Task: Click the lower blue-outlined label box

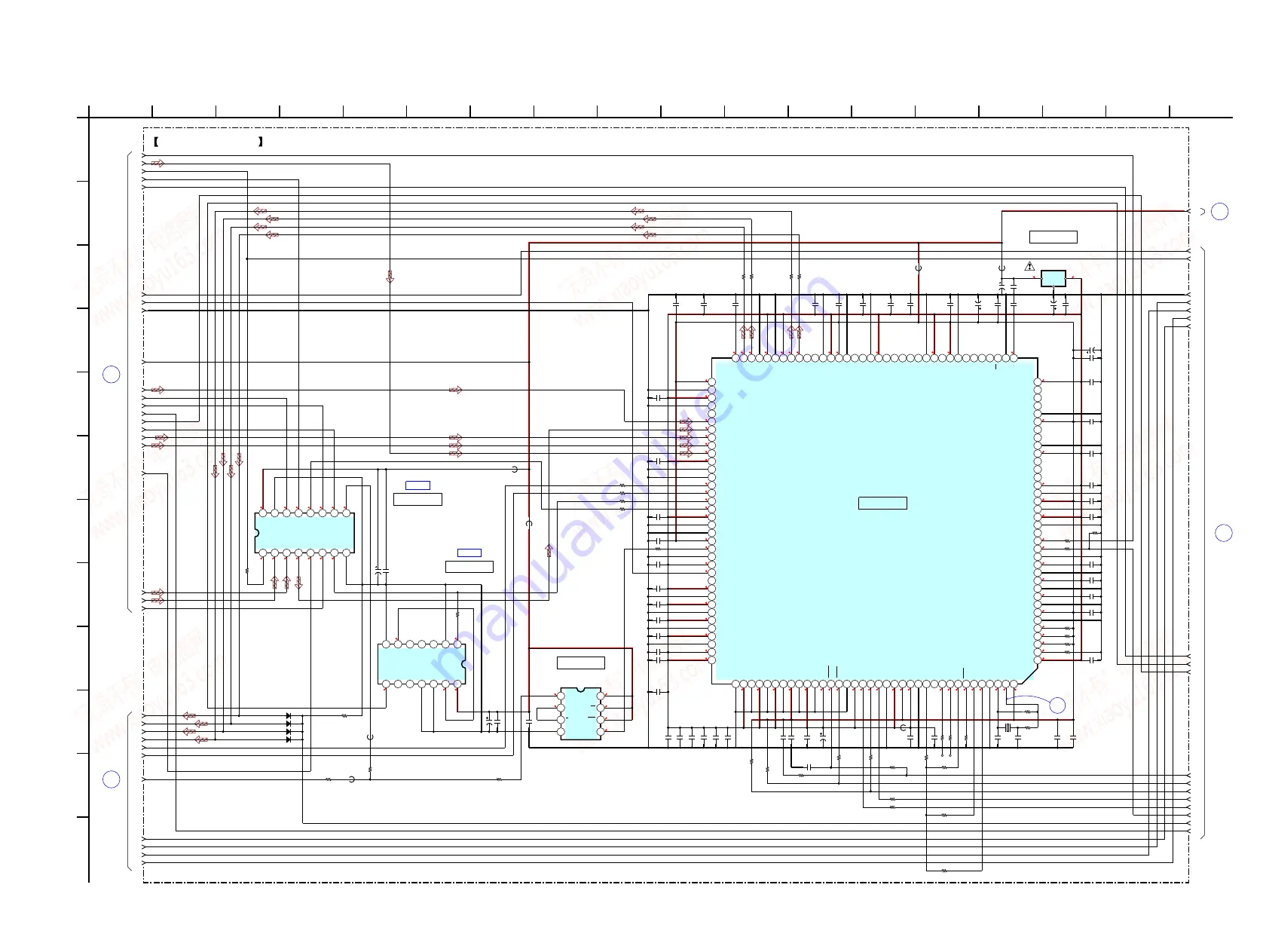Action: [469, 553]
